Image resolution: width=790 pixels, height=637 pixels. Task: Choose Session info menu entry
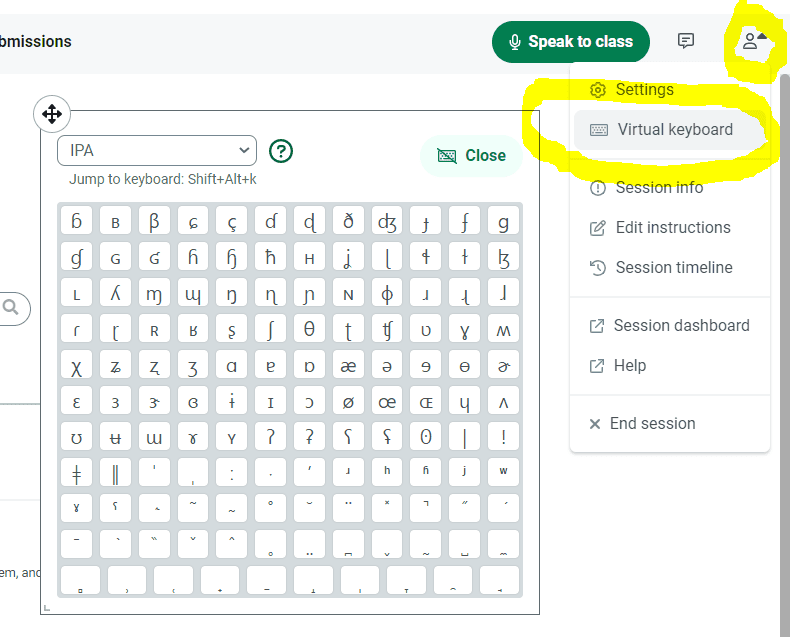point(658,188)
